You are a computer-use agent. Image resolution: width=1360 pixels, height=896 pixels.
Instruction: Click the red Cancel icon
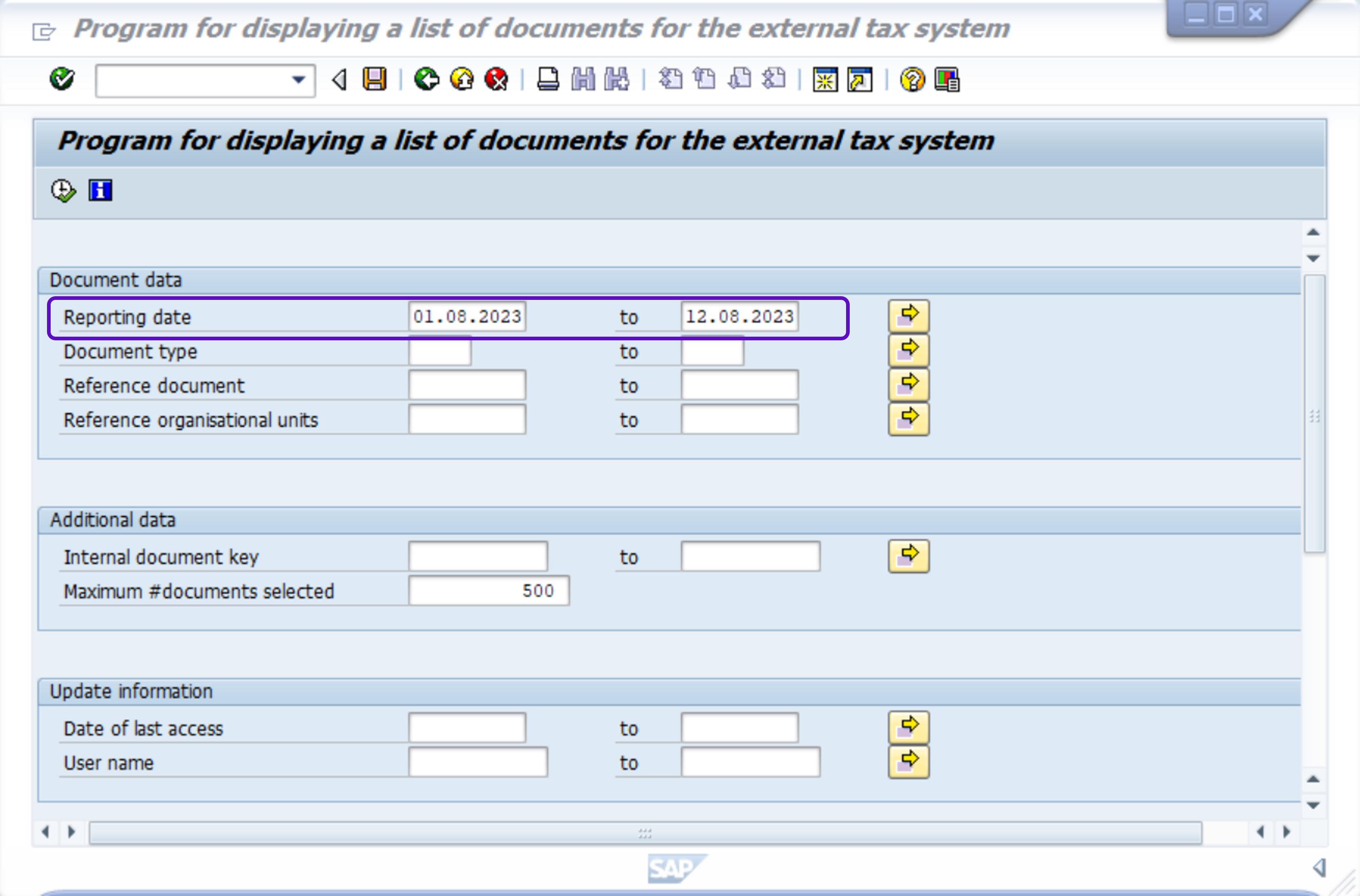[496, 79]
